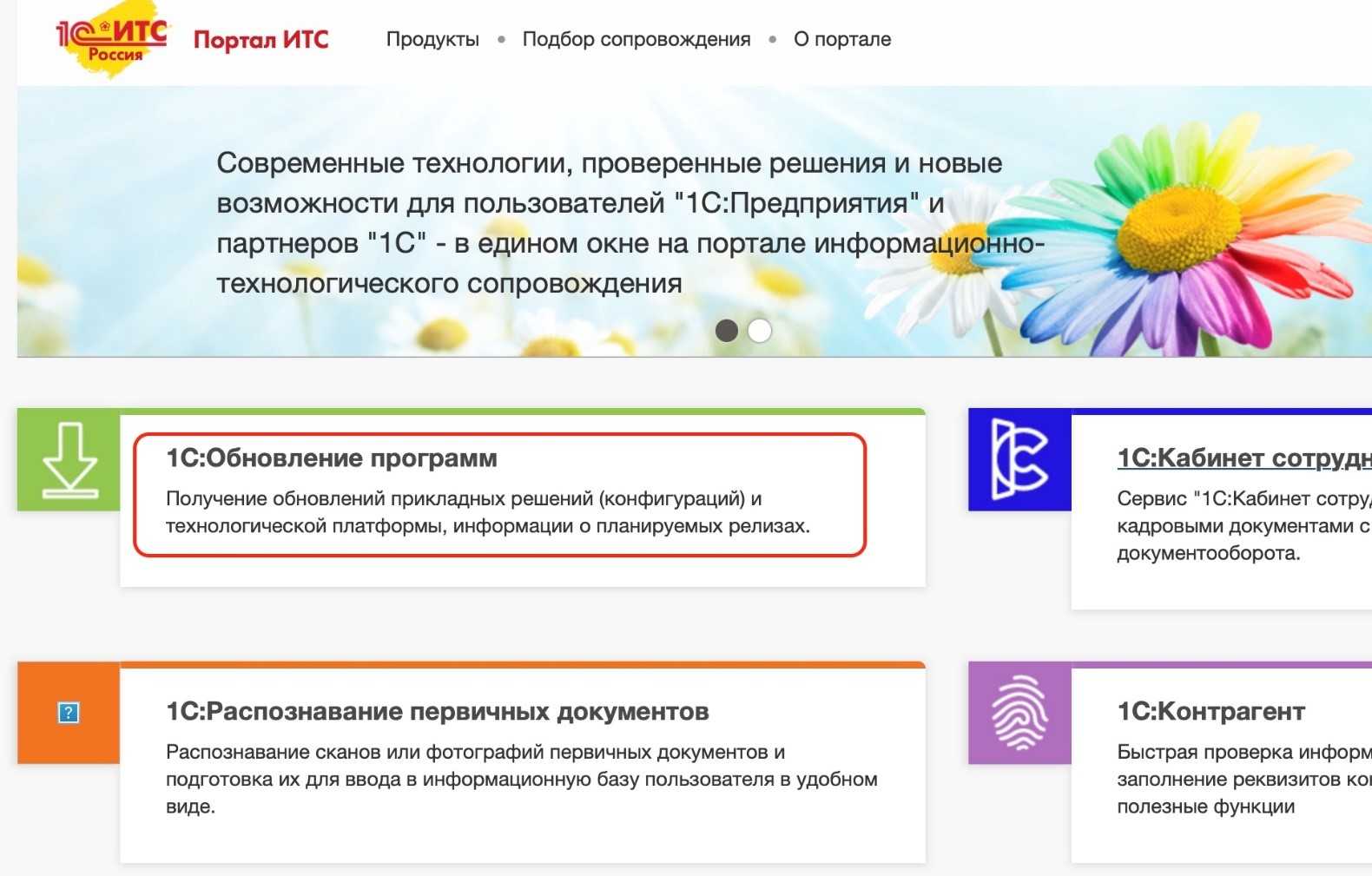Click text "Сервис "1С:Кабинет сотру"
The height and width of the screenshot is (876, 1372).
pyautogui.click(x=1244, y=498)
